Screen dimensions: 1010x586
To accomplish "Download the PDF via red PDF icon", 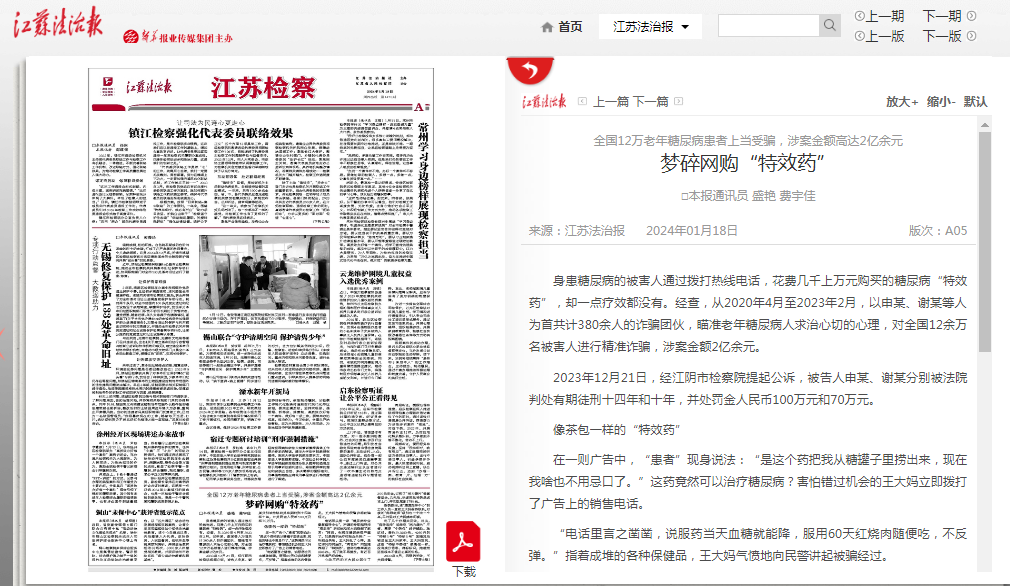I will [463, 542].
